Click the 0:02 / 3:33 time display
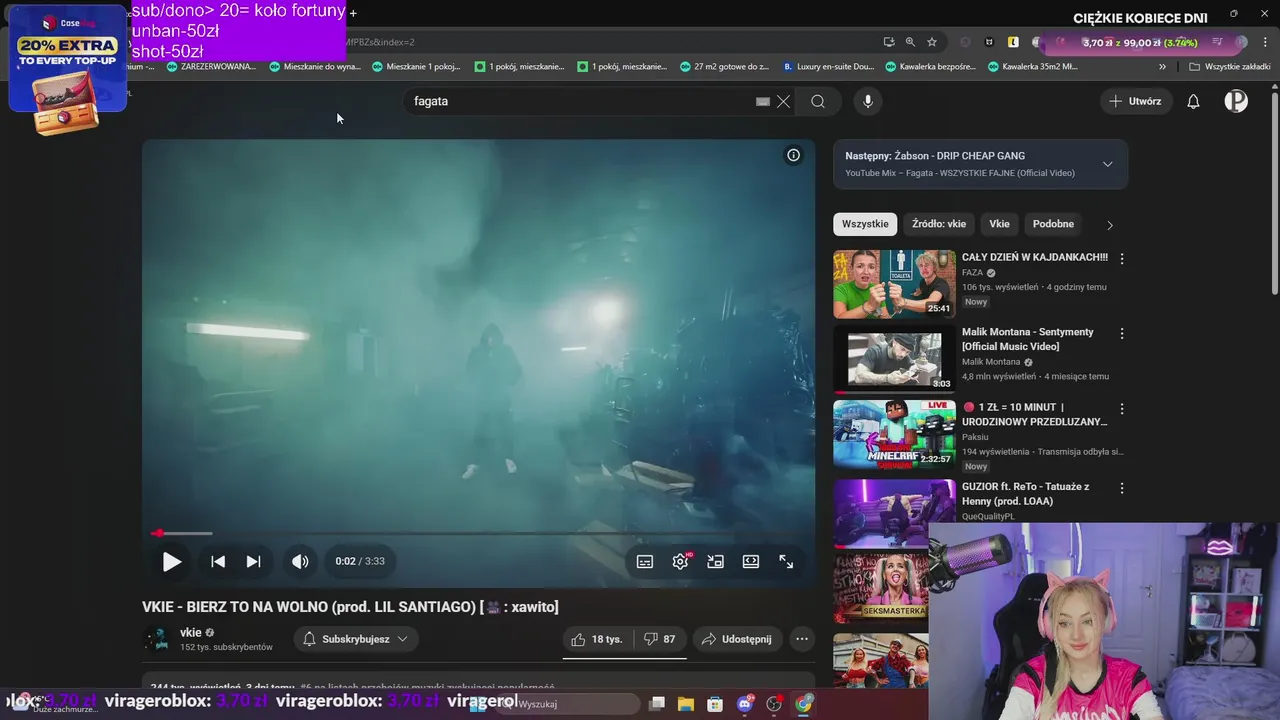Viewport: 1280px width, 720px height. (x=360, y=562)
